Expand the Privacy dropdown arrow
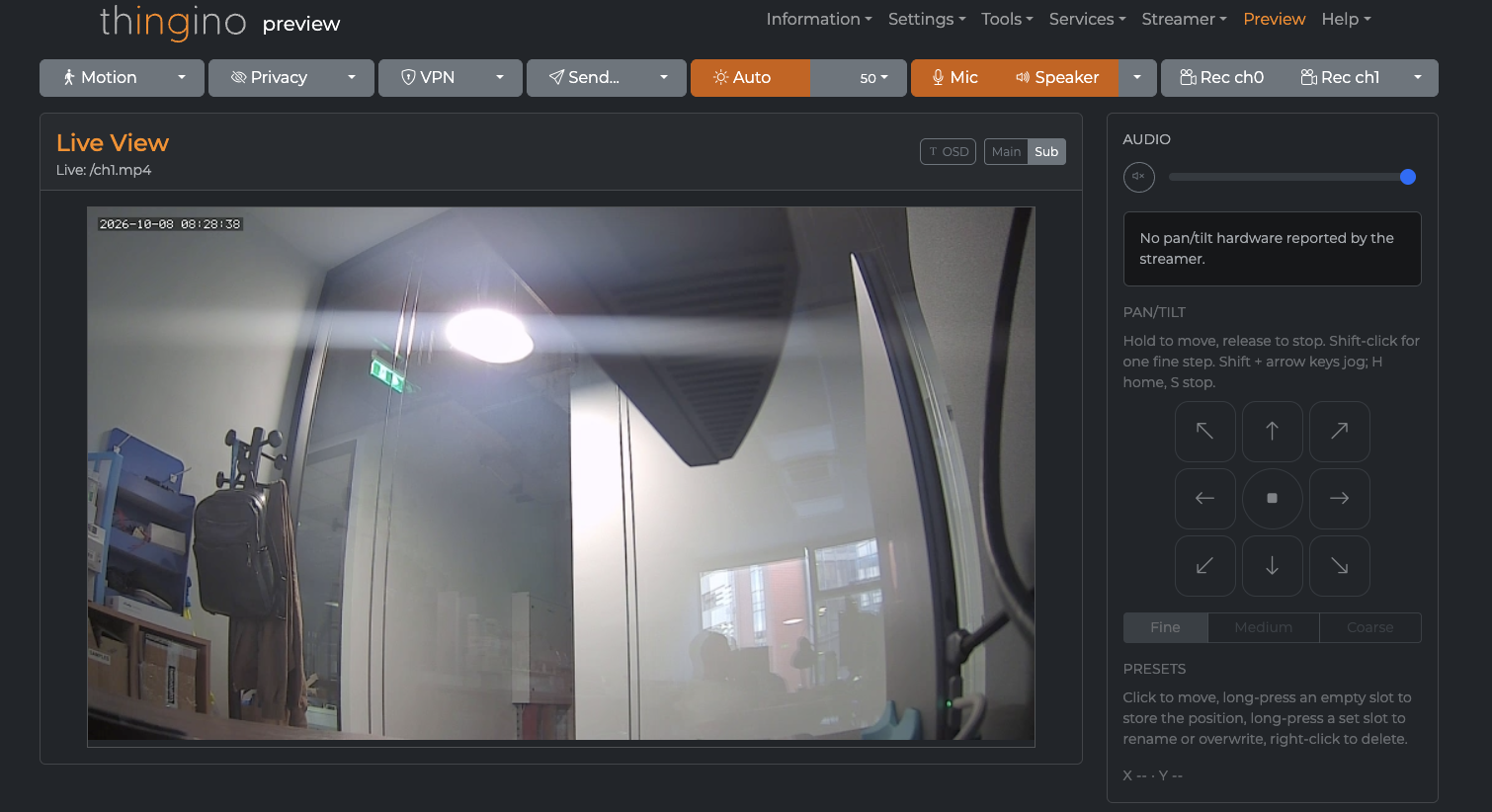This screenshot has height=812, width=1492. 352,78
